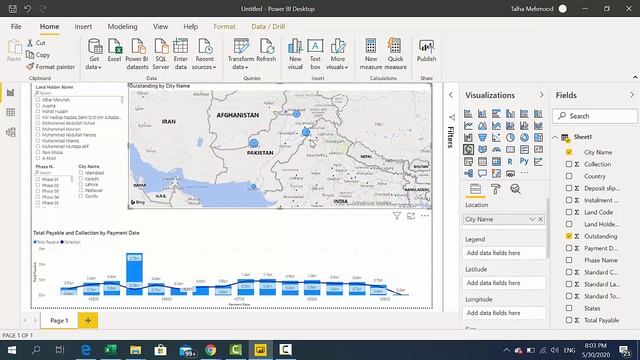Pick the Waterfall chart visual

click(468, 138)
